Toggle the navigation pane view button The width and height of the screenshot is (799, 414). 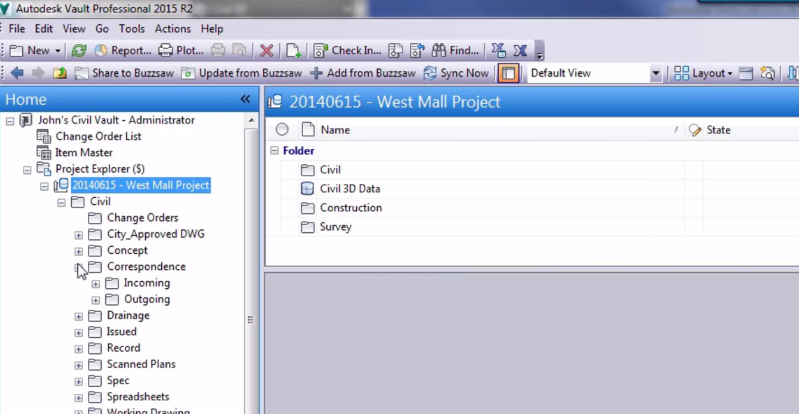click(x=508, y=73)
